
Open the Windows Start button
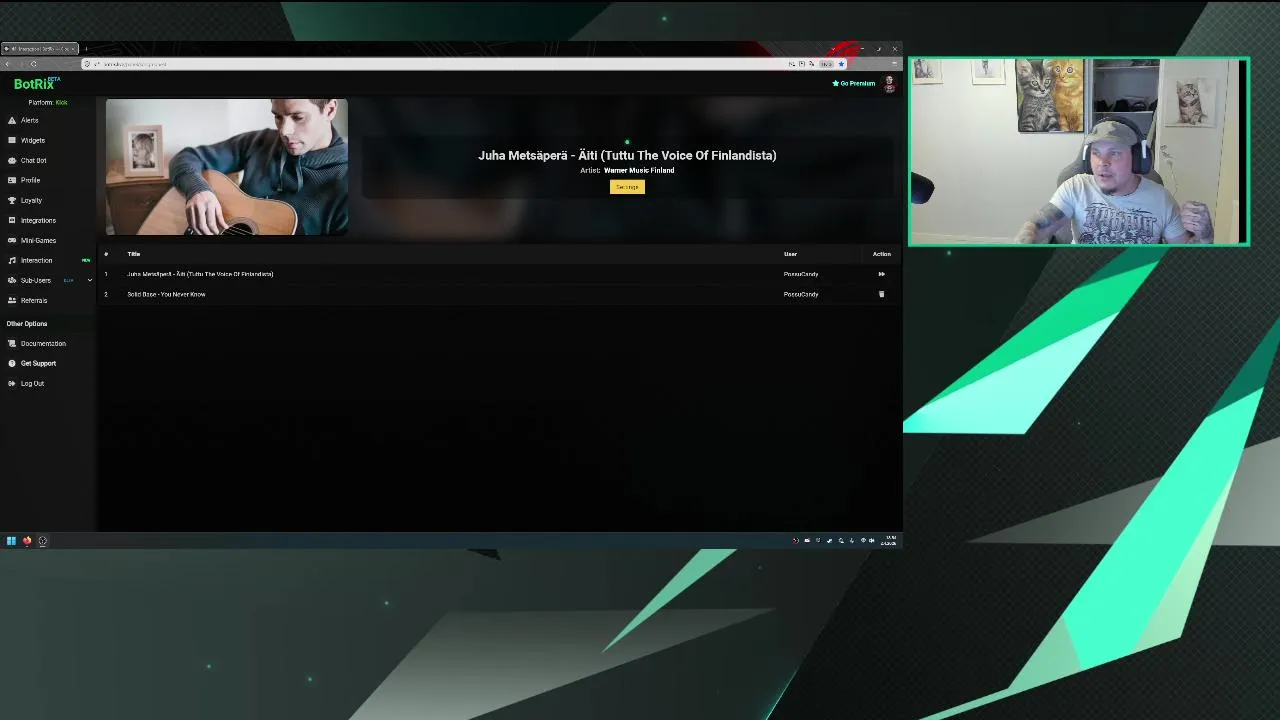(11, 541)
